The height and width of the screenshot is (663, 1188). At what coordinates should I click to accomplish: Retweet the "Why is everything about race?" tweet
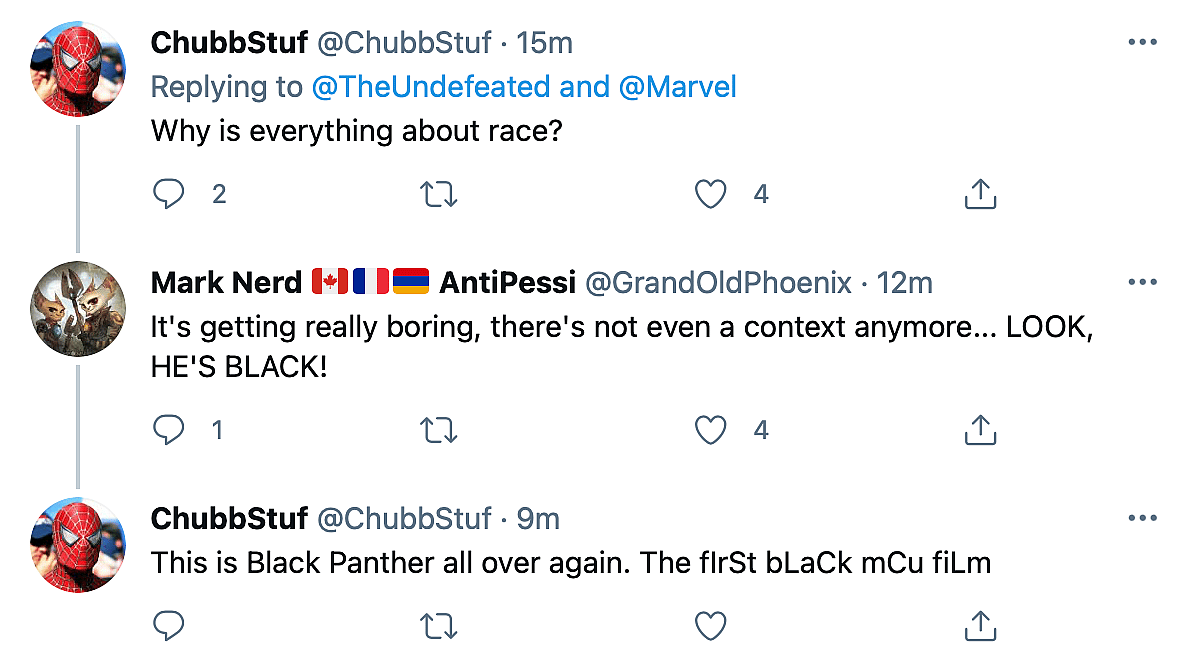(440, 194)
